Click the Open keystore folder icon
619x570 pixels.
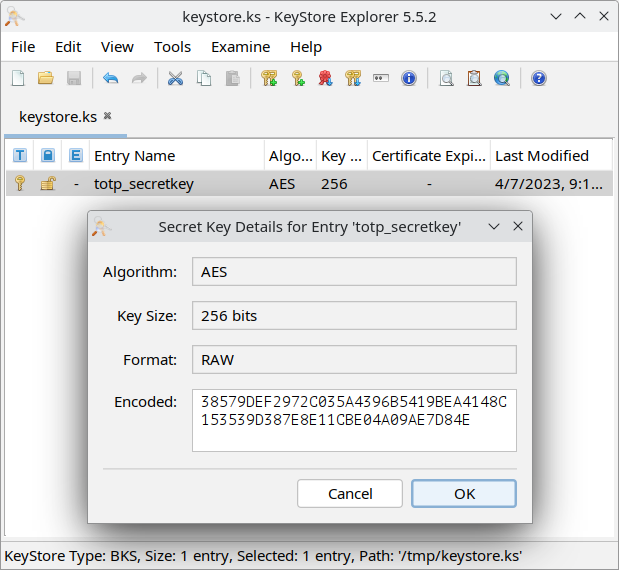[x=46, y=78]
